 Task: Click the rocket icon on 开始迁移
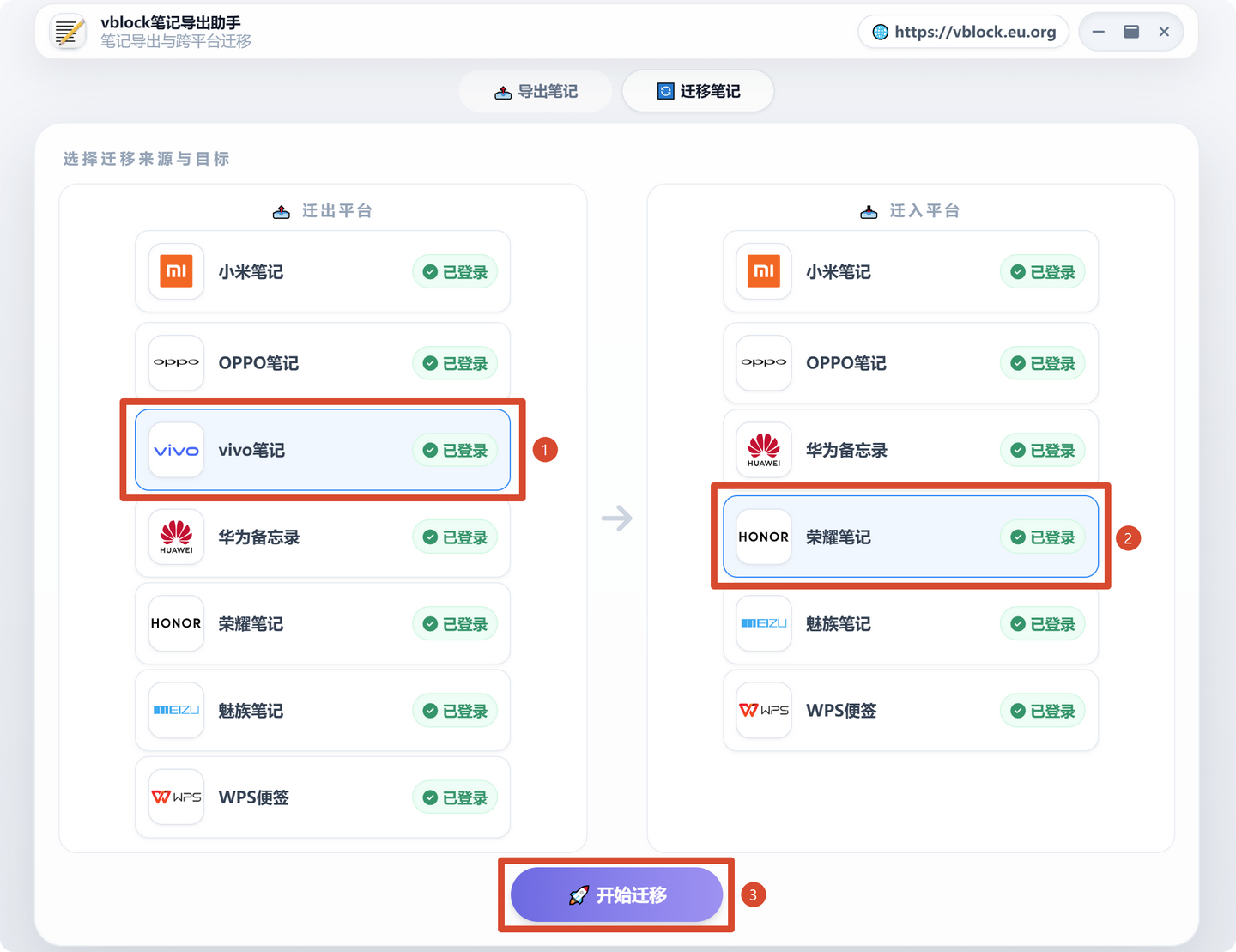[x=579, y=895]
